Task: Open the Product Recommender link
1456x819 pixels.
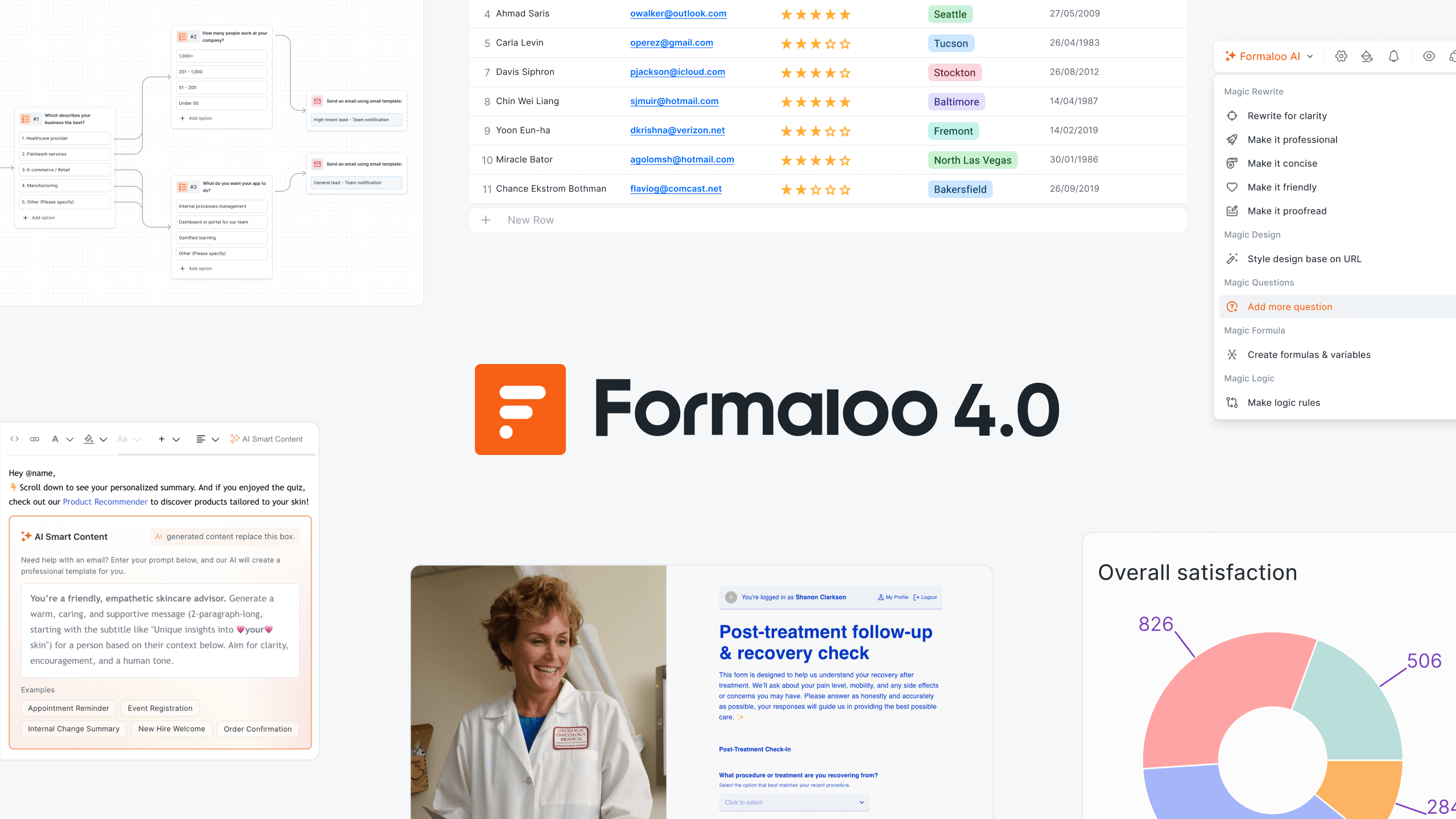Action: (105, 502)
